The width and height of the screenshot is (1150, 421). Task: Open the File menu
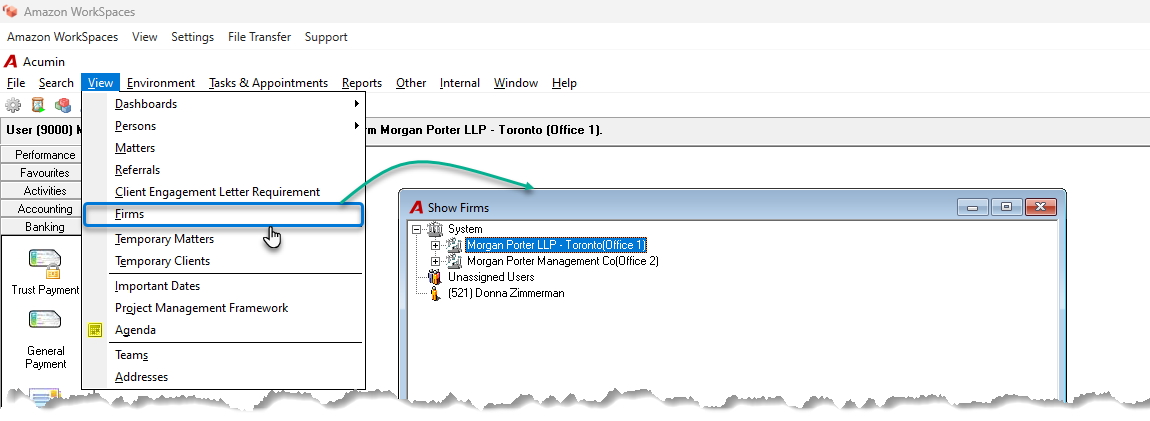pyautogui.click(x=16, y=83)
